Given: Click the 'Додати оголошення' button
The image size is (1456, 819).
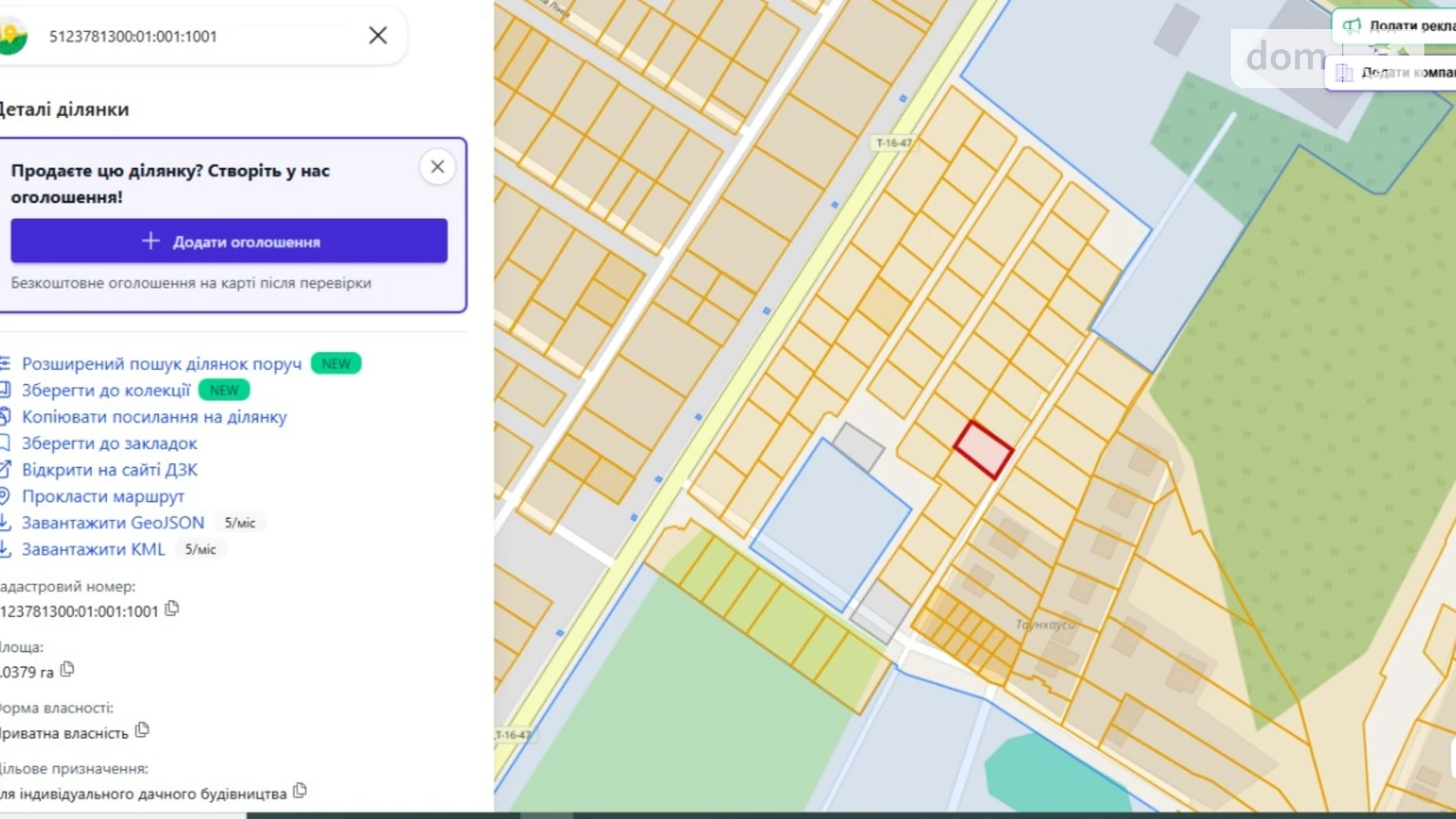Looking at the screenshot, I should (229, 241).
